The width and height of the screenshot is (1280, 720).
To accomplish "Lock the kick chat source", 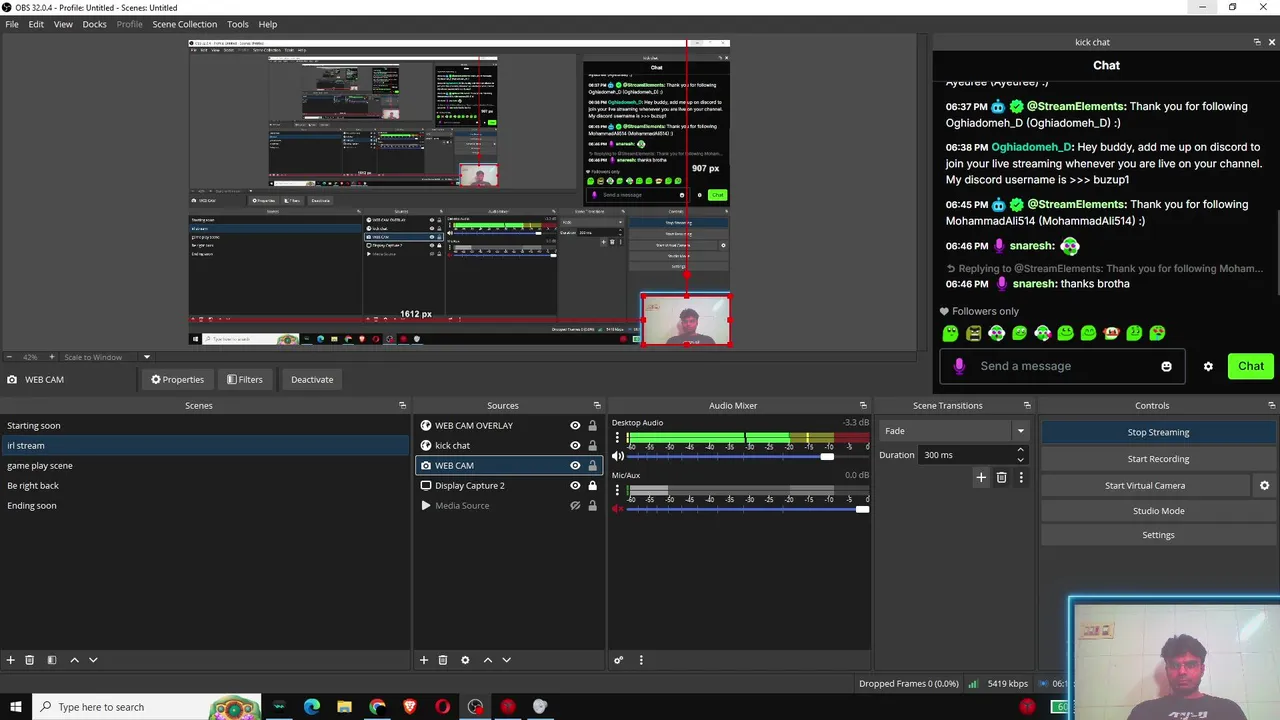I will point(592,445).
